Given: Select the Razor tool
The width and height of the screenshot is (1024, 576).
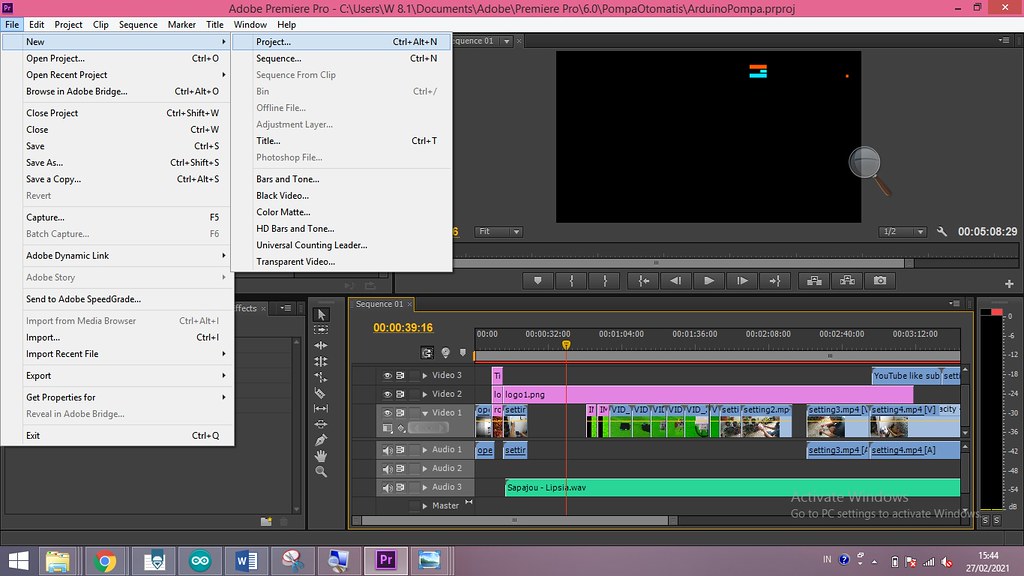Looking at the screenshot, I should (x=321, y=392).
